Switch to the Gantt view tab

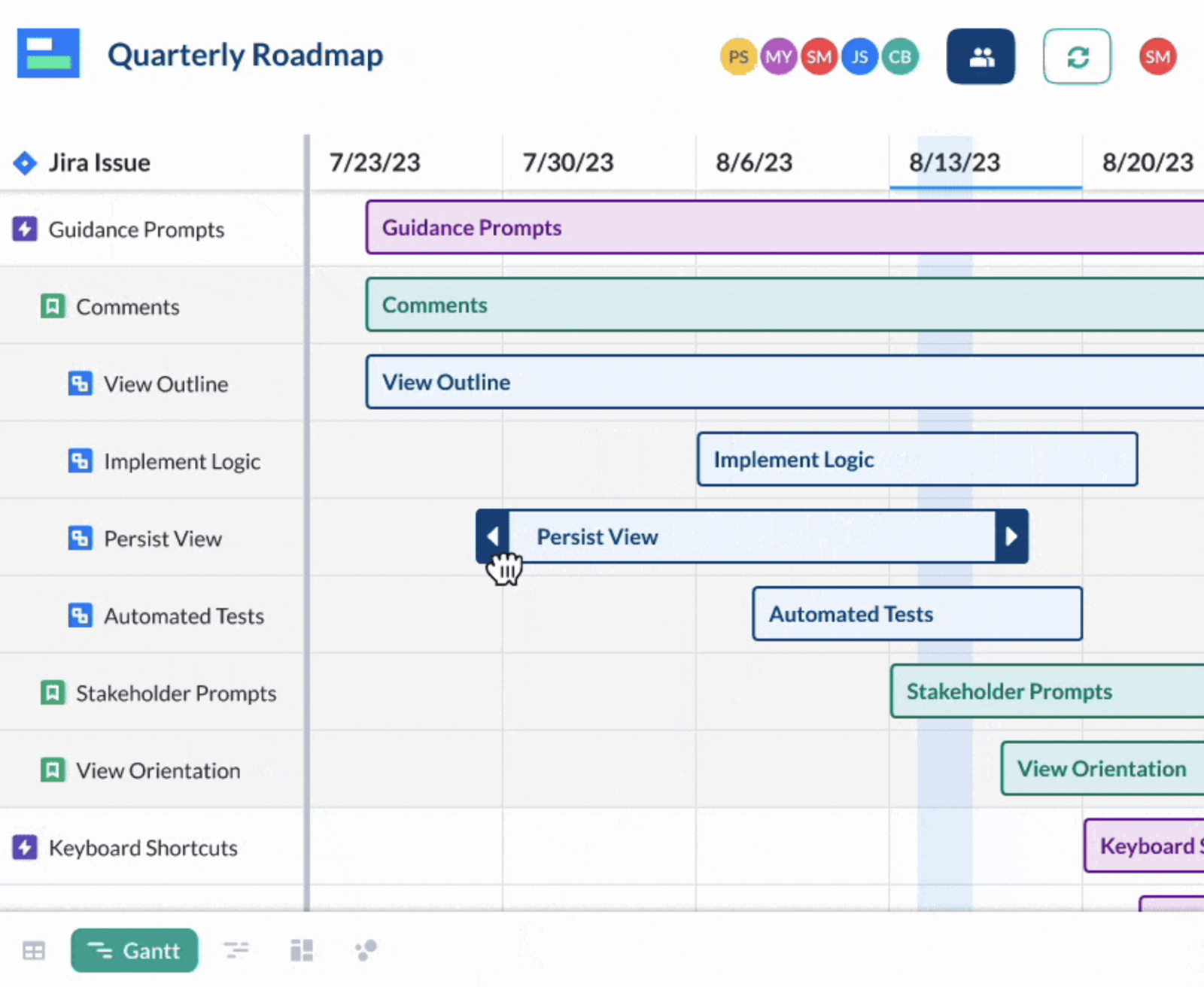(x=134, y=950)
